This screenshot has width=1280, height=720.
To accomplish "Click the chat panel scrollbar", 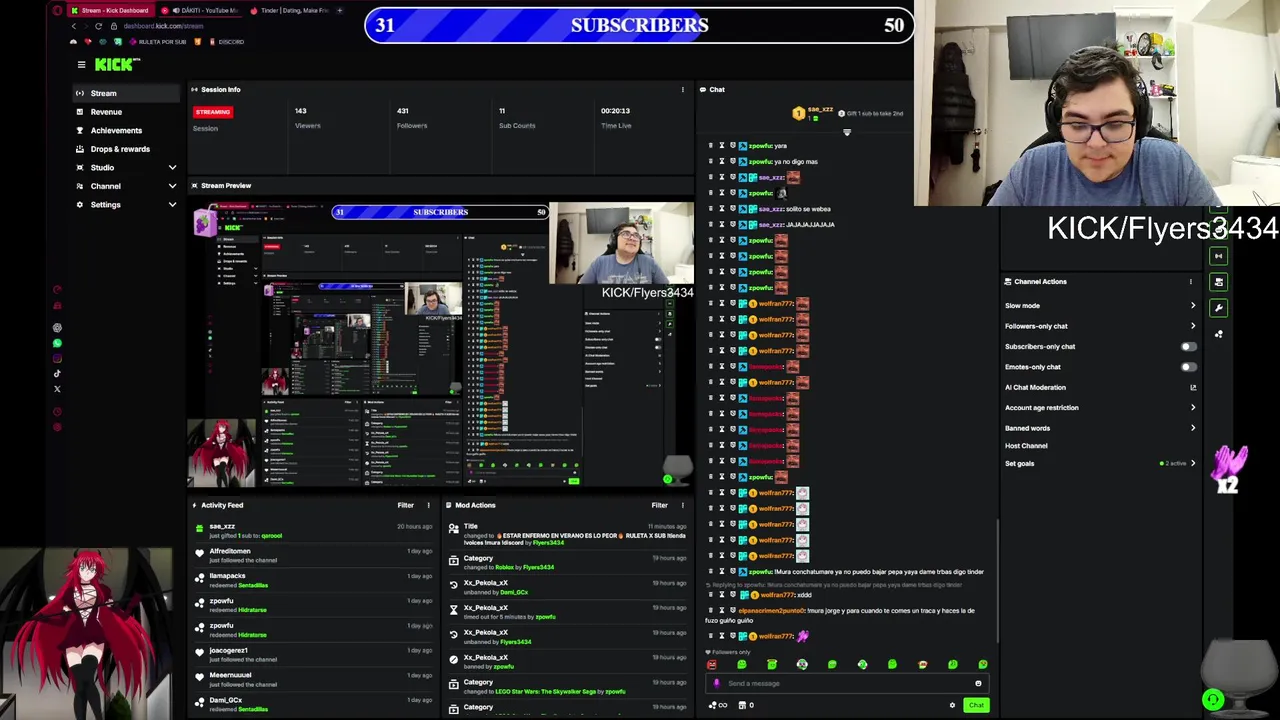I will [x=997, y=583].
